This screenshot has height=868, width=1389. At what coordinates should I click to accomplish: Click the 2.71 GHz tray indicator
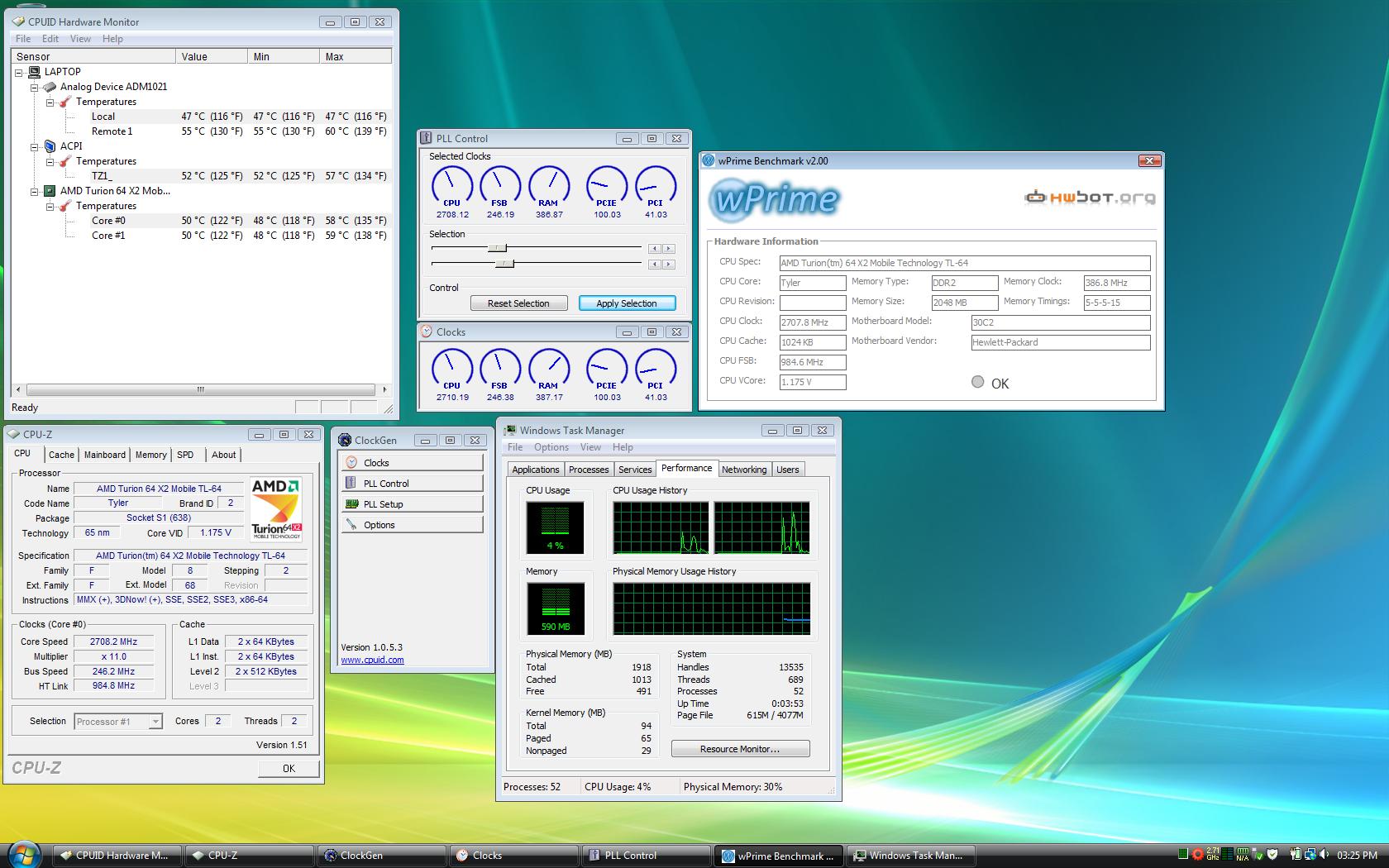(1213, 855)
